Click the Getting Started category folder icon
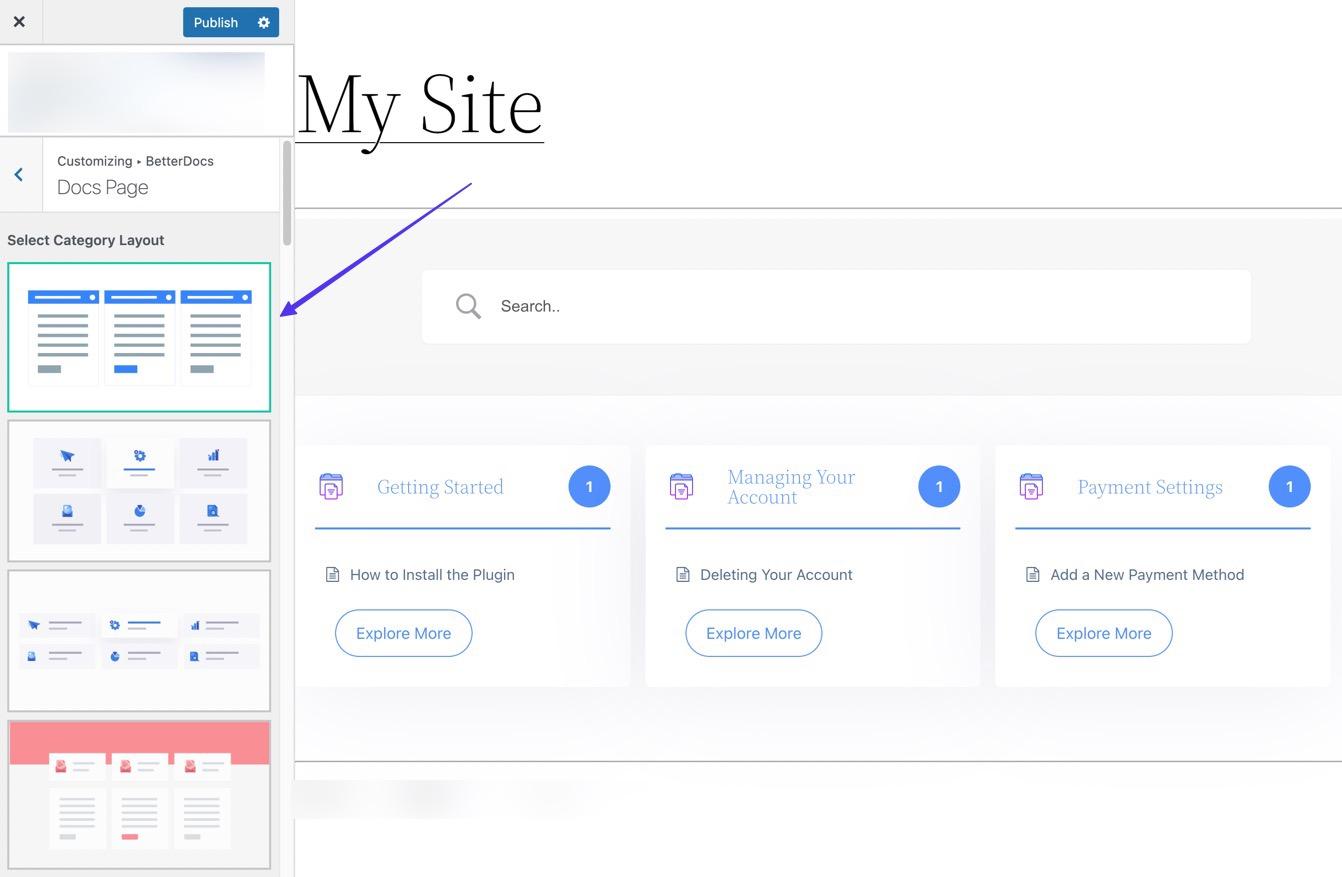Screen dimensions: 1342x877 tap(330, 485)
